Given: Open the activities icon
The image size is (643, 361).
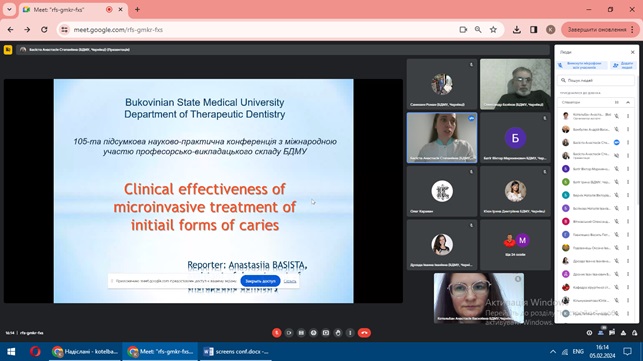Looking at the screenshot, I should pyautogui.click(x=623, y=333).
